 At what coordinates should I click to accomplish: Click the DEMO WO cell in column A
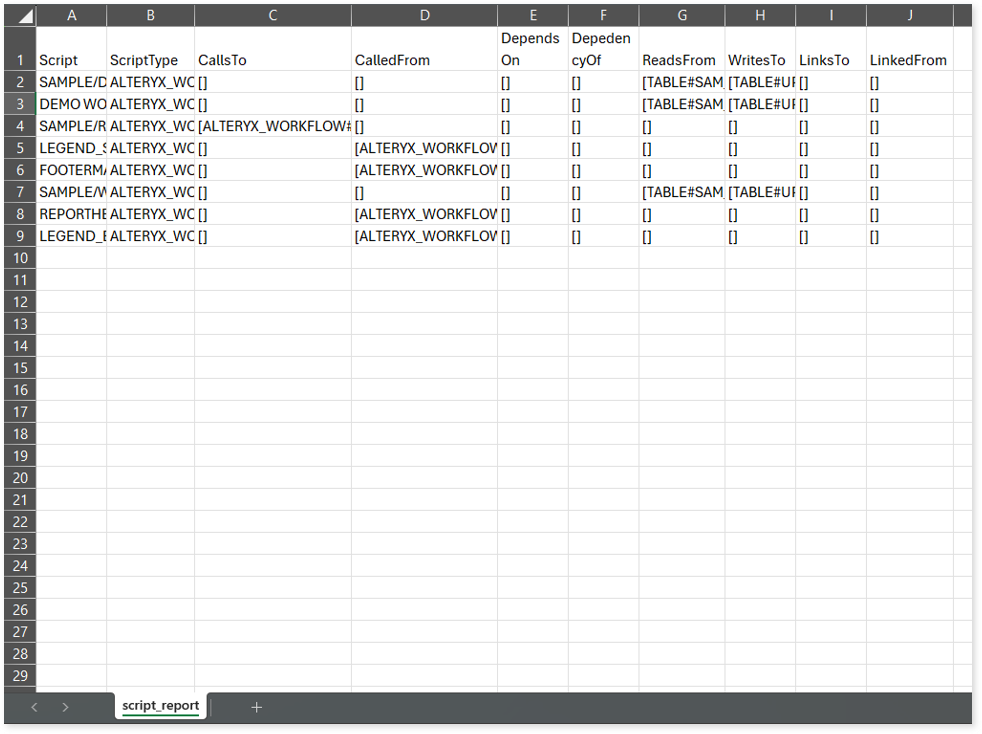(x=71, y=104)
